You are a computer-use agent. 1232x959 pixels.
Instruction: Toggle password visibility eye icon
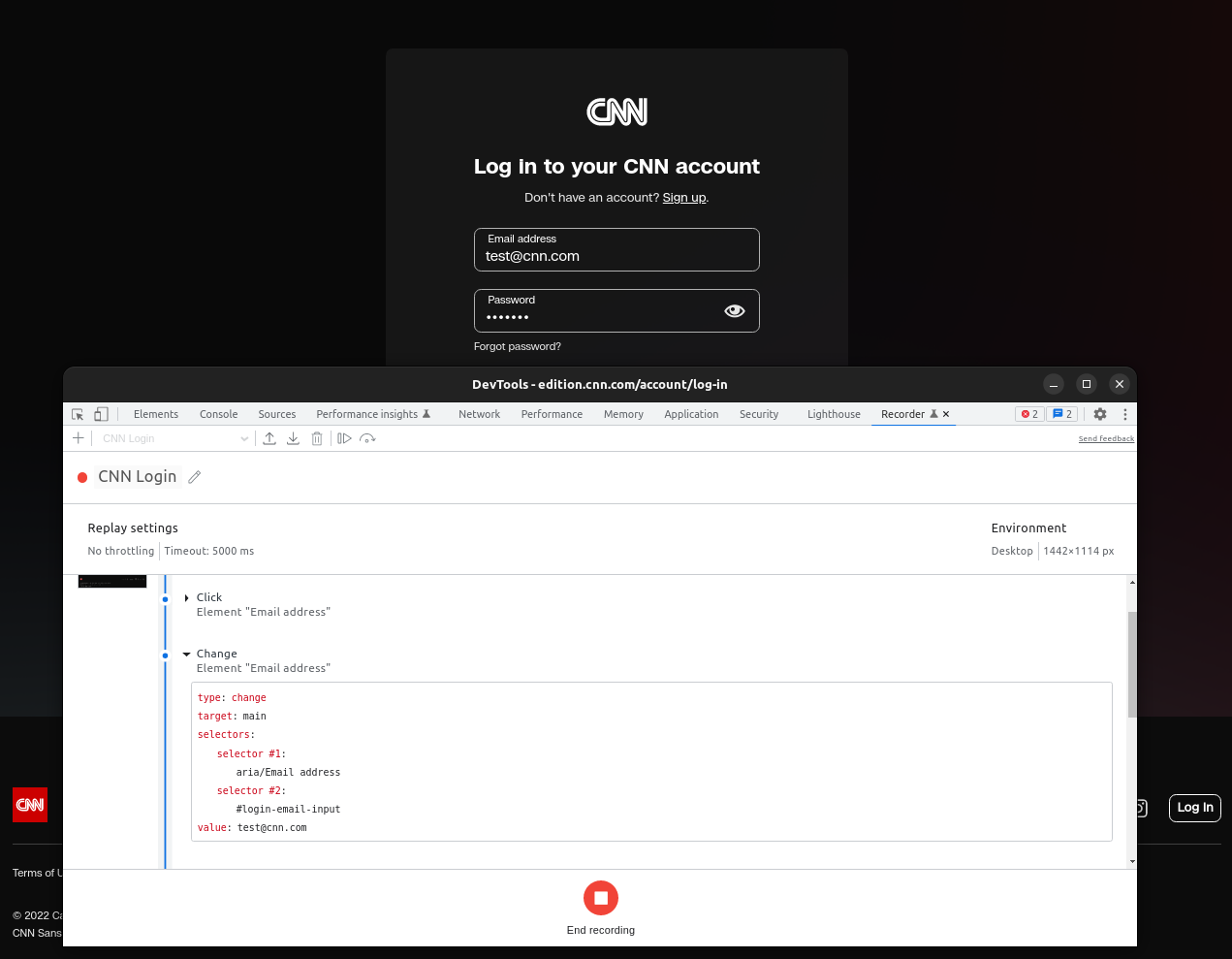tap(735, 311)
